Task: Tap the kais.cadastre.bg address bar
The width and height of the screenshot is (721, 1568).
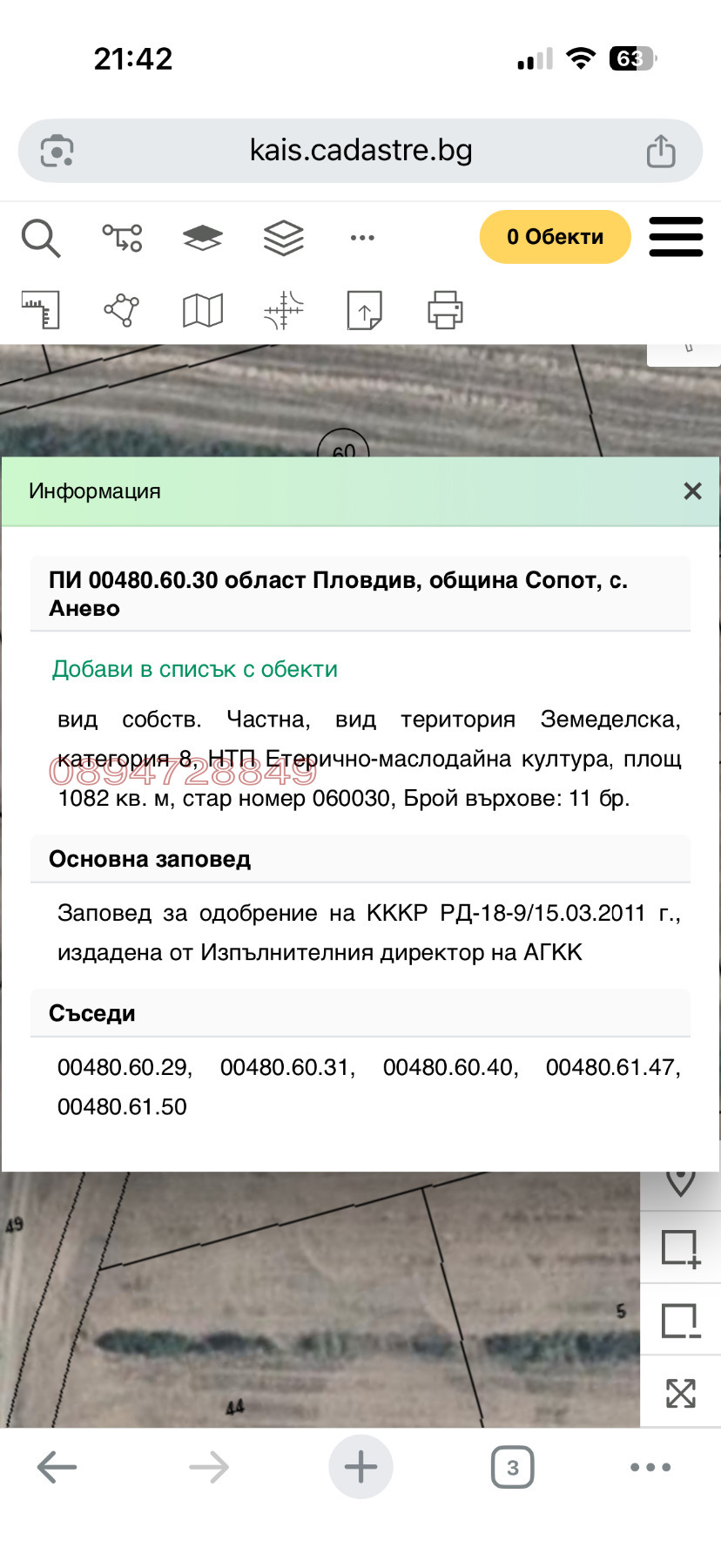Action: [x=360, y=151]
